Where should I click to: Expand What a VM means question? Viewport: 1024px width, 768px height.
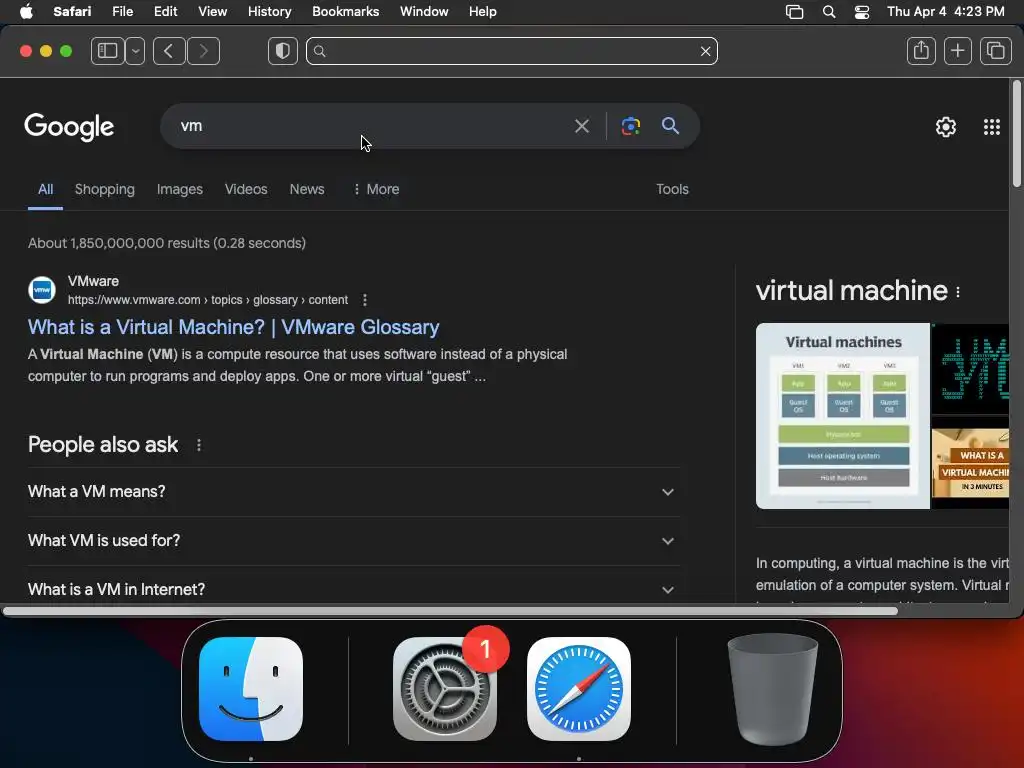point(353,492)
